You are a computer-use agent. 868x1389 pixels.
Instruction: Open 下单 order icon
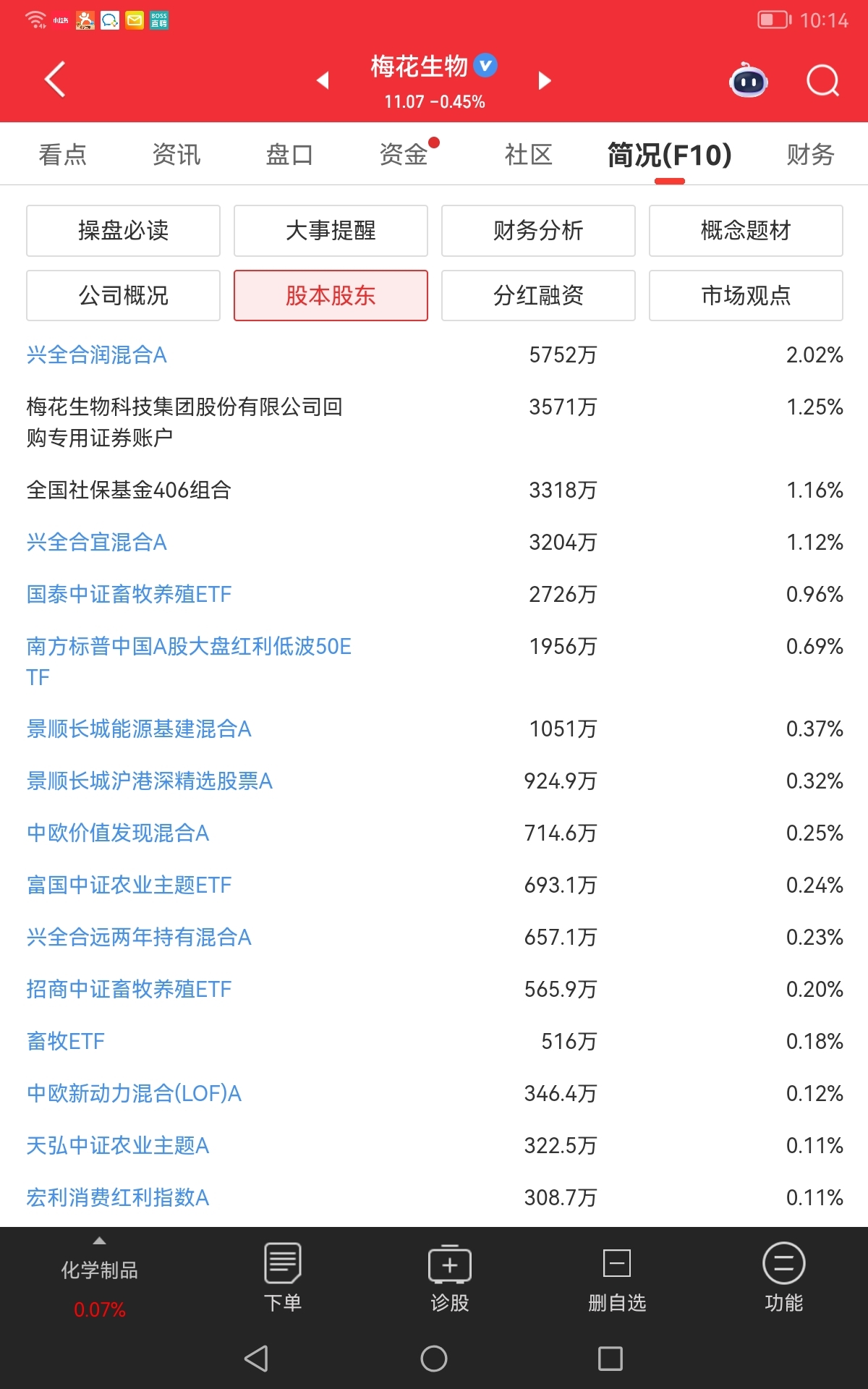point(283,1278)
